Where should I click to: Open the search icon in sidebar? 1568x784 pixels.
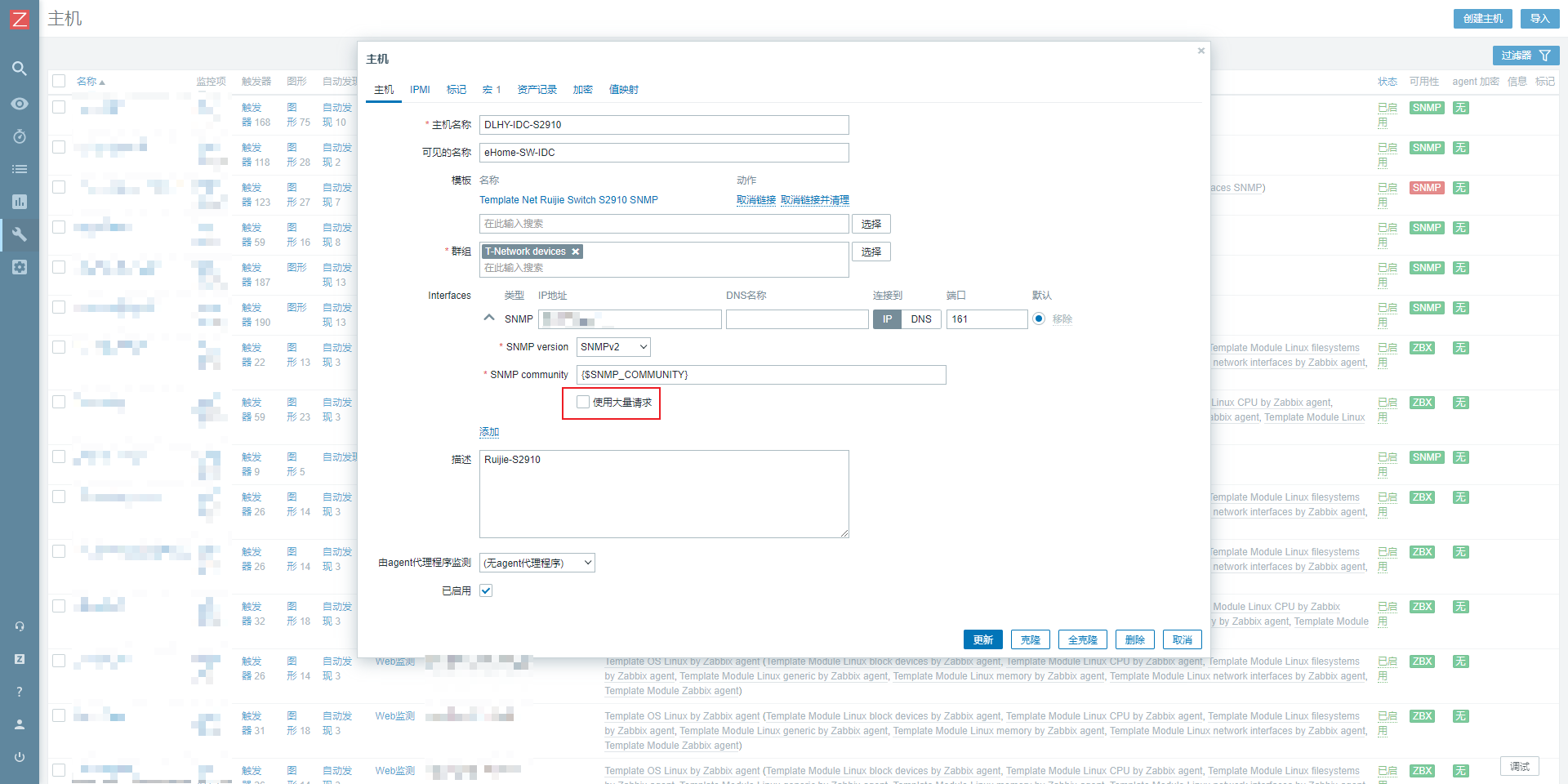pyautogui.click(x=20, y=69)
